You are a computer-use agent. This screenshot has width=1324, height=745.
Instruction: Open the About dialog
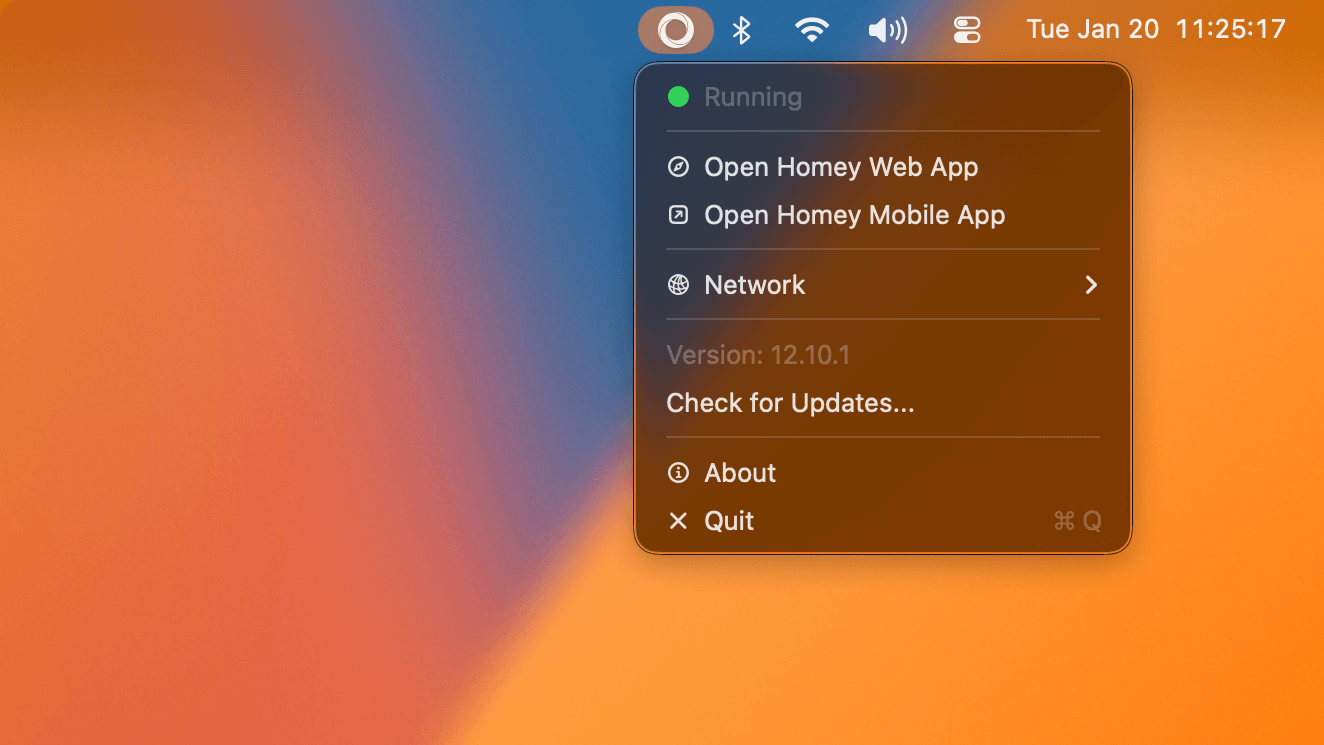click(740, 472)
